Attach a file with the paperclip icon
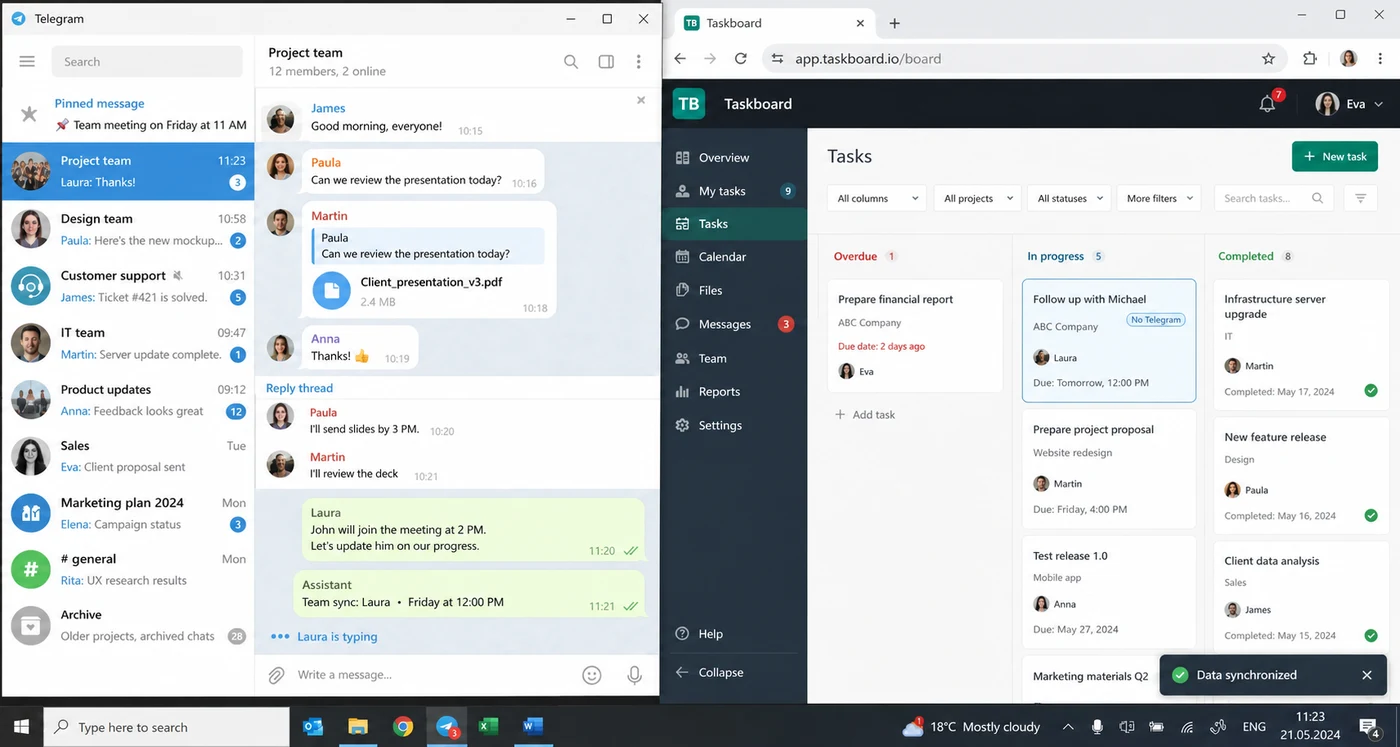This screenshot has width=1400, height=747. click(277, 675)
